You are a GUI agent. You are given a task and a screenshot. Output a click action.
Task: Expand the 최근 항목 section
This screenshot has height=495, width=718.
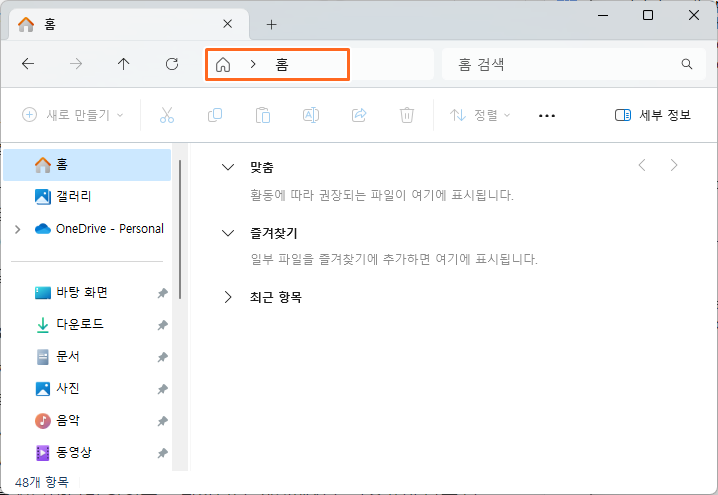pyautogui.click(x=228, y=297)
